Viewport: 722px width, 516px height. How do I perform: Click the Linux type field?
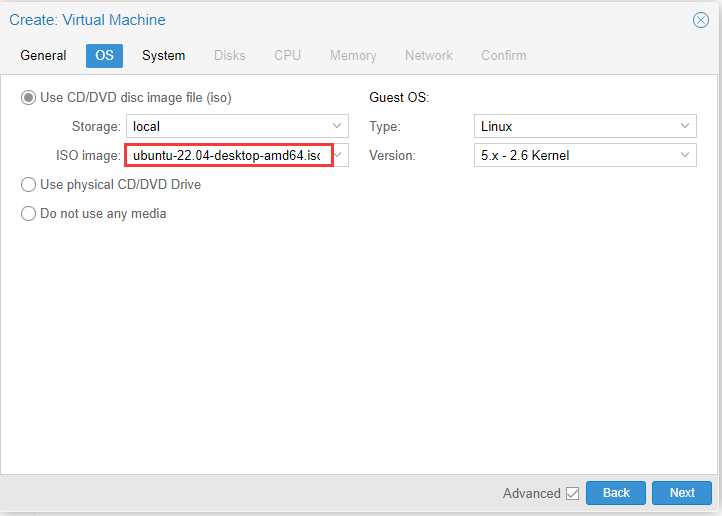point(574,127)
